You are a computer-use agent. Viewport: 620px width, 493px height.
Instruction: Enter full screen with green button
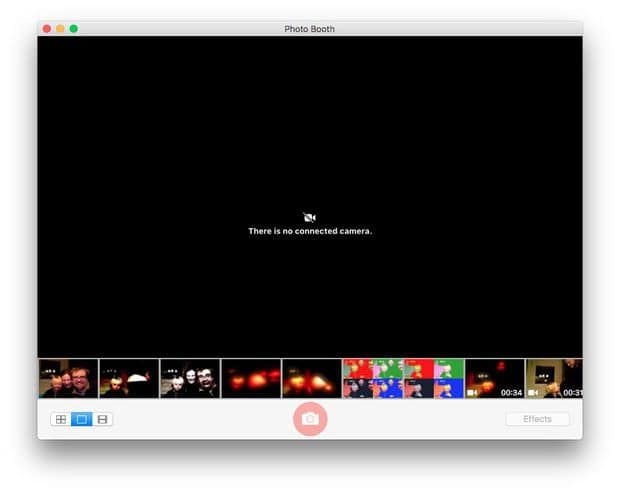coord(74,29)
